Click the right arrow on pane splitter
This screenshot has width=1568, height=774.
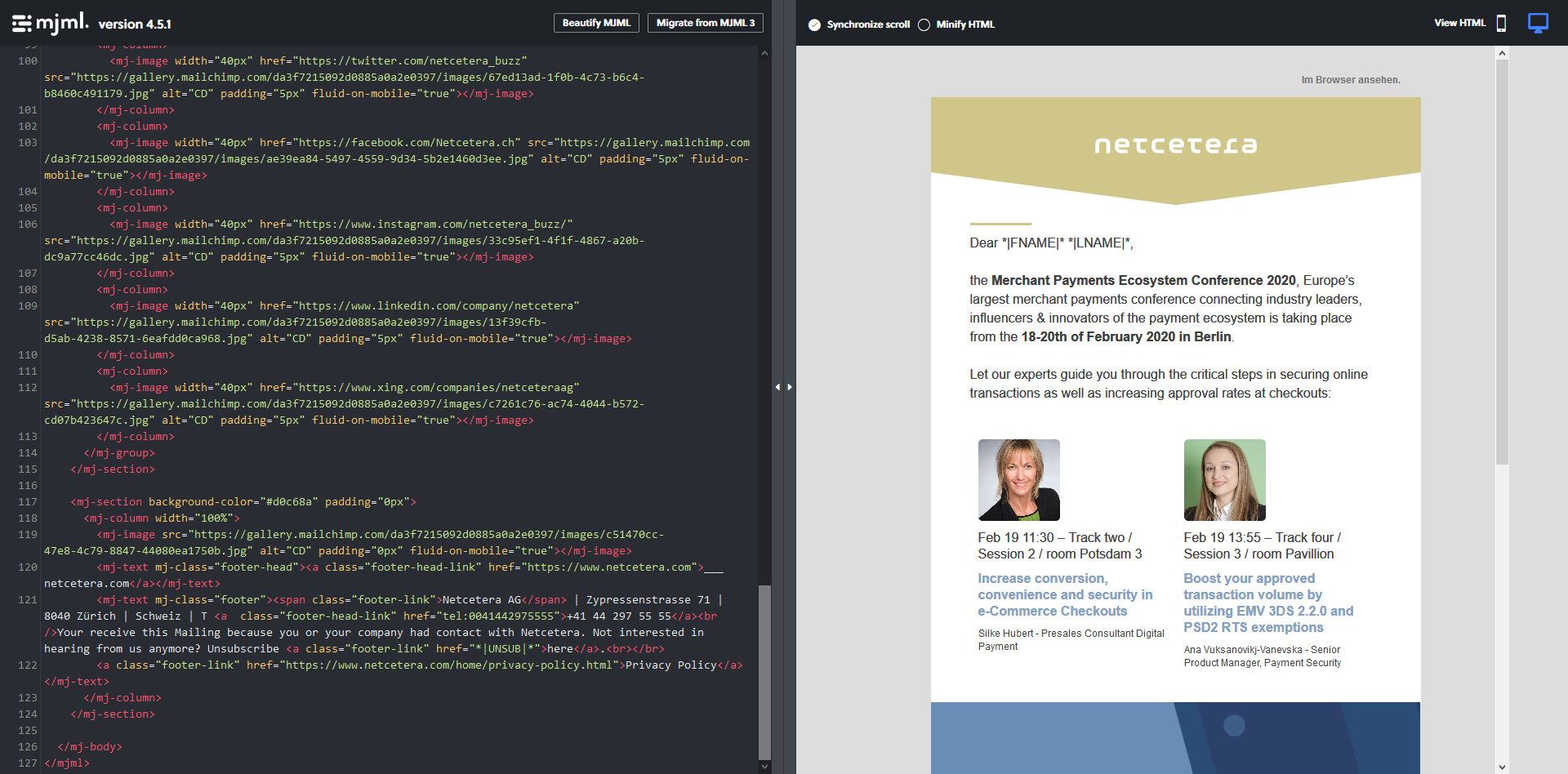click(x=790, y=387)
